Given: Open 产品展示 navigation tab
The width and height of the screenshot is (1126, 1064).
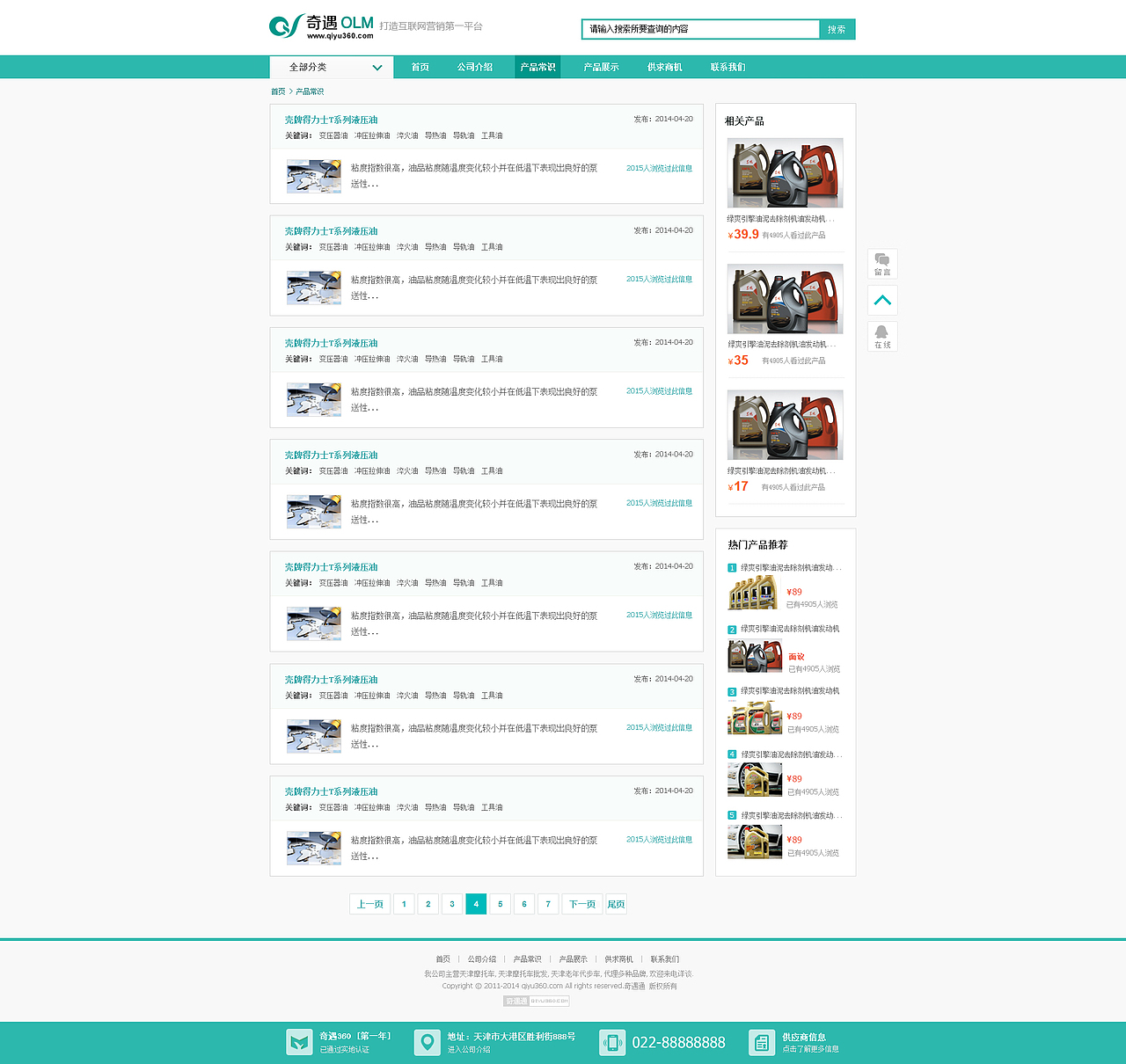Looking at the screenshot, I should (x=601, y=67).
